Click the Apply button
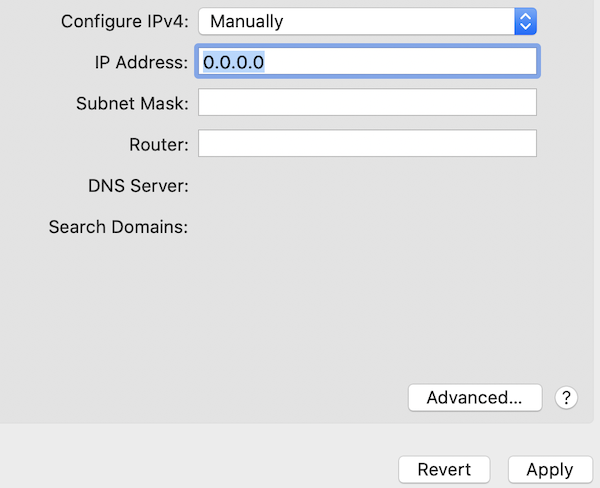The image size is (600, 488). tap(550, 469)
